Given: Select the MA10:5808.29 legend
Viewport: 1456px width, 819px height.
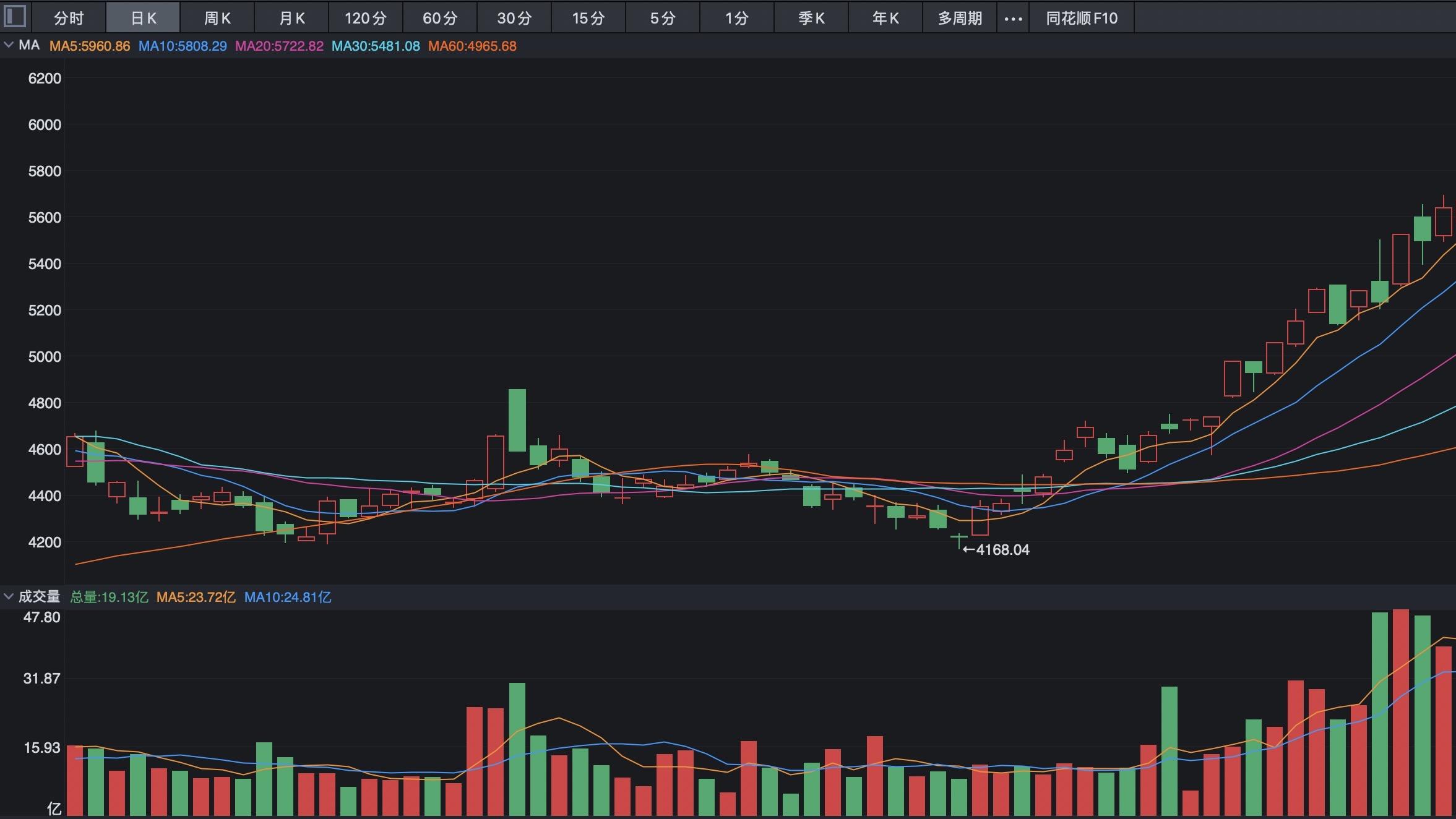Looking at the screenshot, I should [x=183, y=46].
